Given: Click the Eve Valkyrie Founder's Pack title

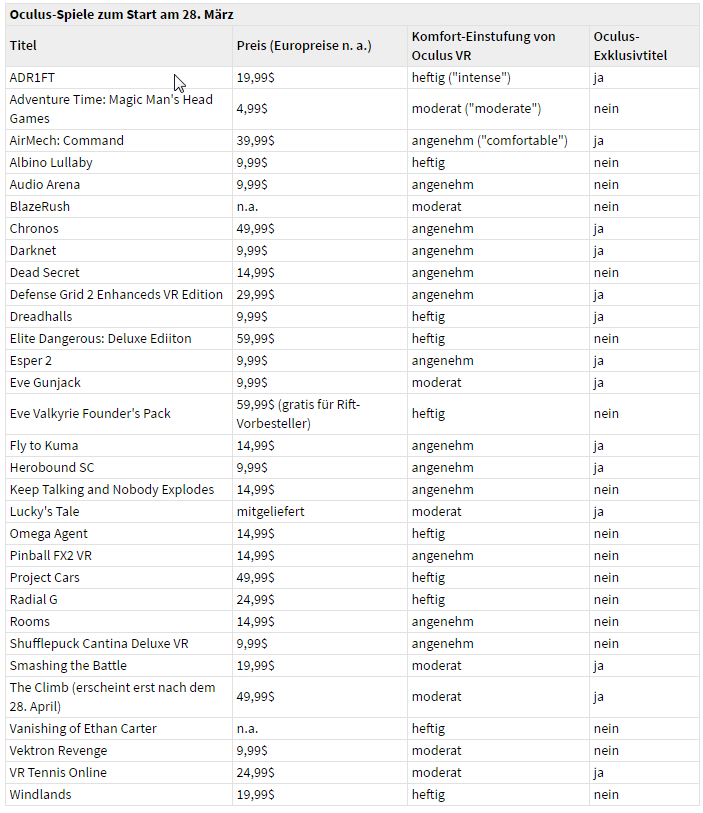Looking at the screenshot, I should pos(90,413).
